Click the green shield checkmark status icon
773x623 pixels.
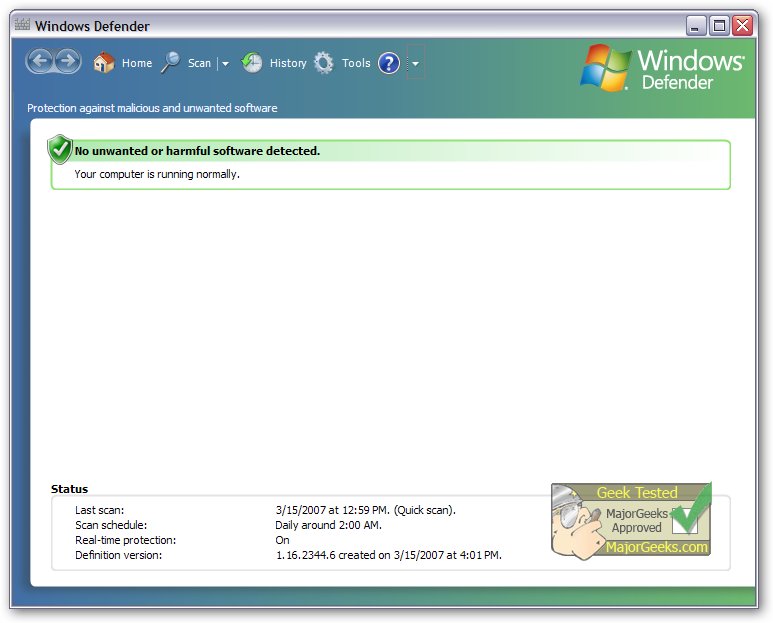[x=60, y=149]
